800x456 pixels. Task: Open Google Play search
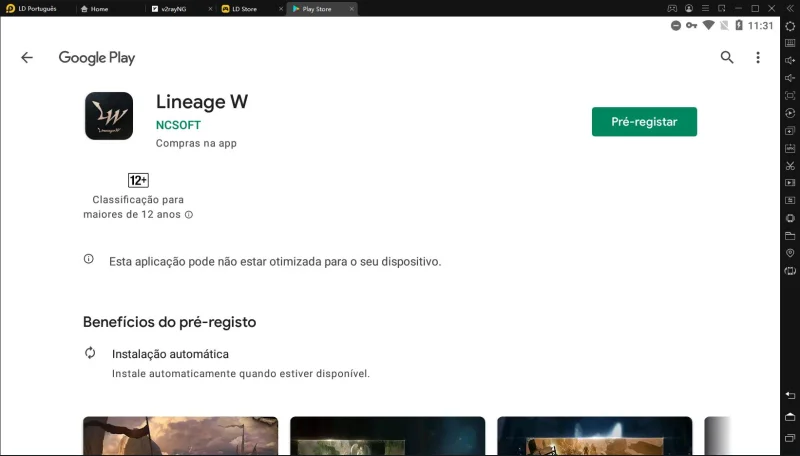[727, 57]
